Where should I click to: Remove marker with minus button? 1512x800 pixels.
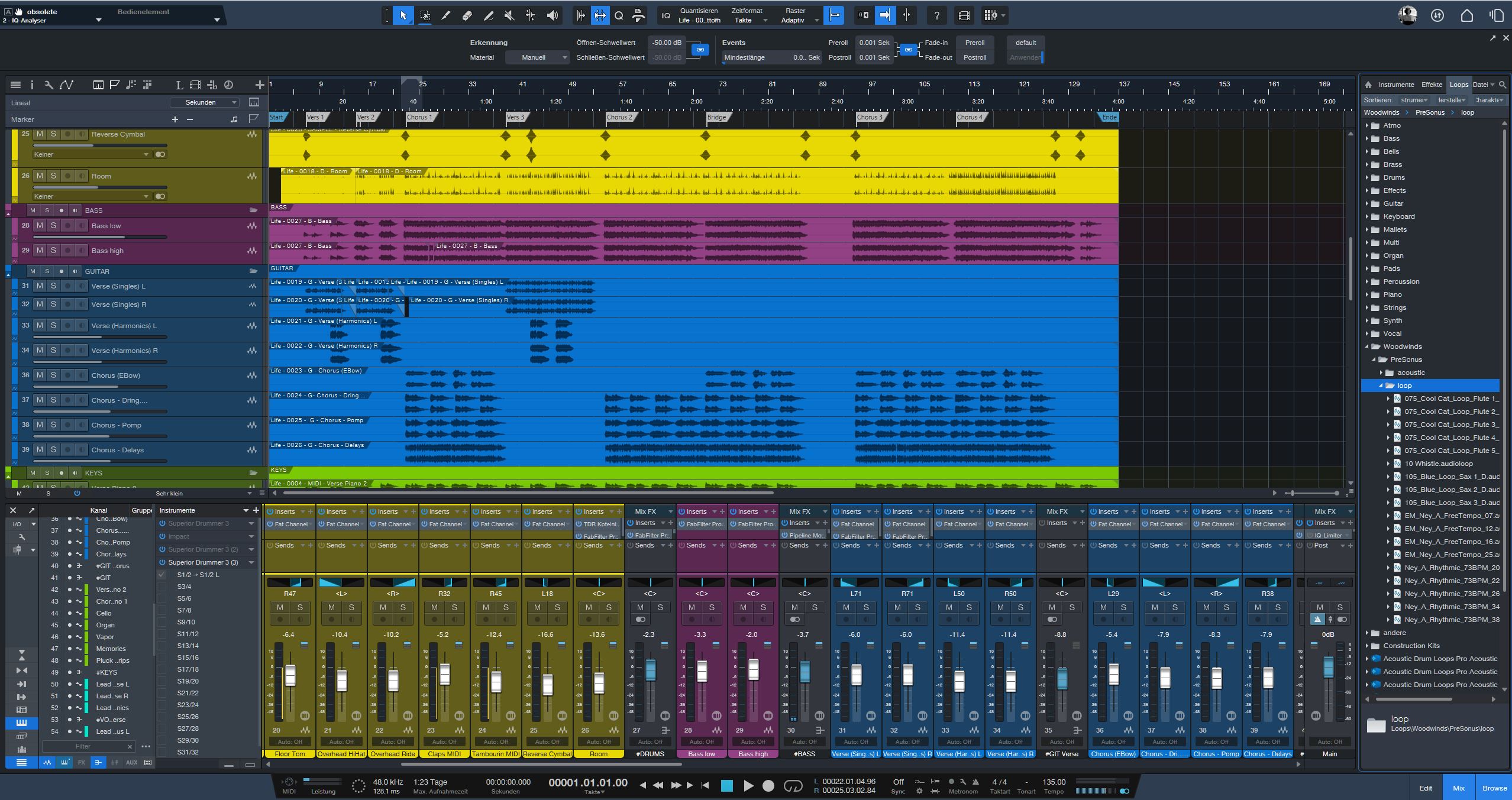(x=190, y=119)
